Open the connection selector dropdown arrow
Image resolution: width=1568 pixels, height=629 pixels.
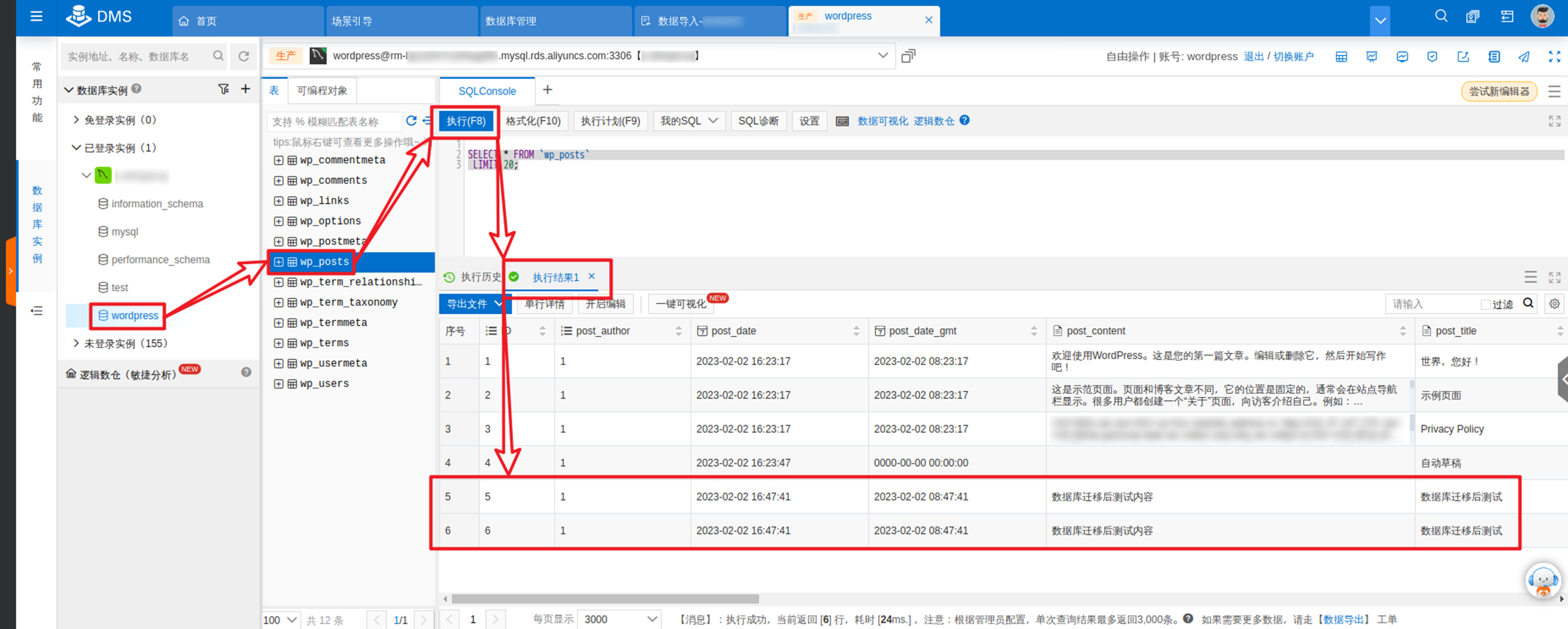click(882, 56)
